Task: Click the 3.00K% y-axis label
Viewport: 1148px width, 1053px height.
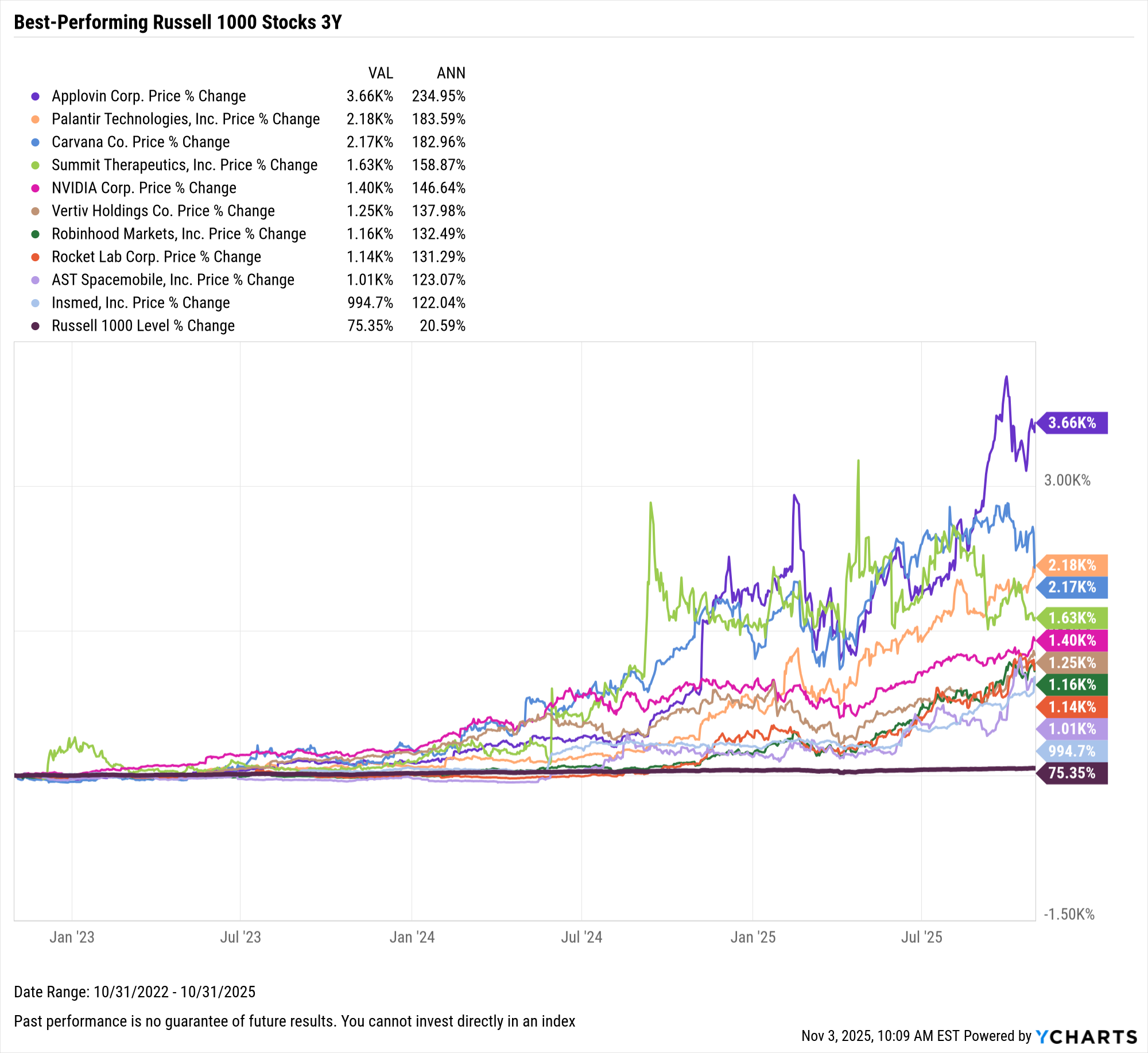Action: pos(1067,481)
